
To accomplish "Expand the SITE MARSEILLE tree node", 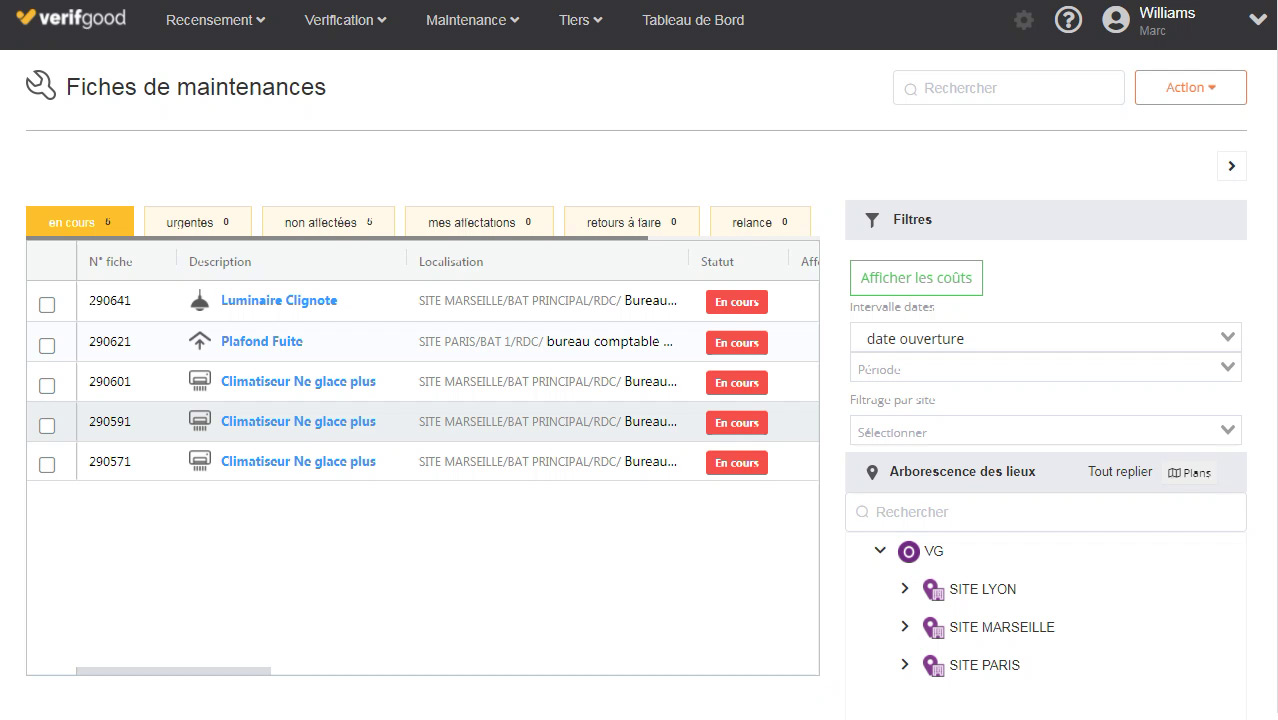I will pos(905,627).
